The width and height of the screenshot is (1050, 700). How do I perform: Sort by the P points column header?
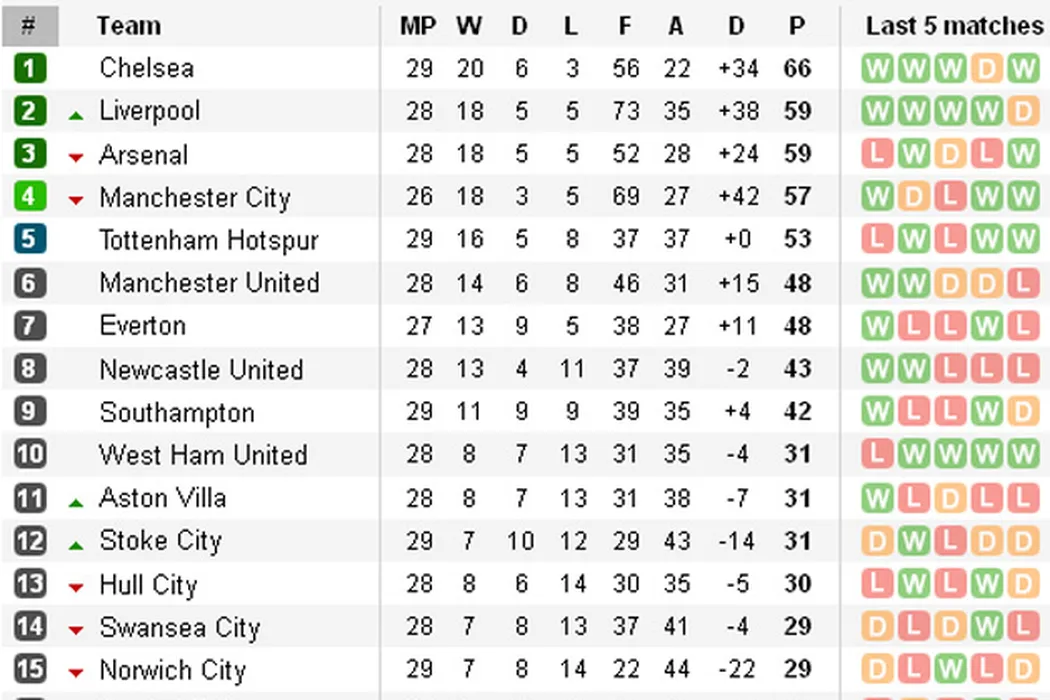797,26
